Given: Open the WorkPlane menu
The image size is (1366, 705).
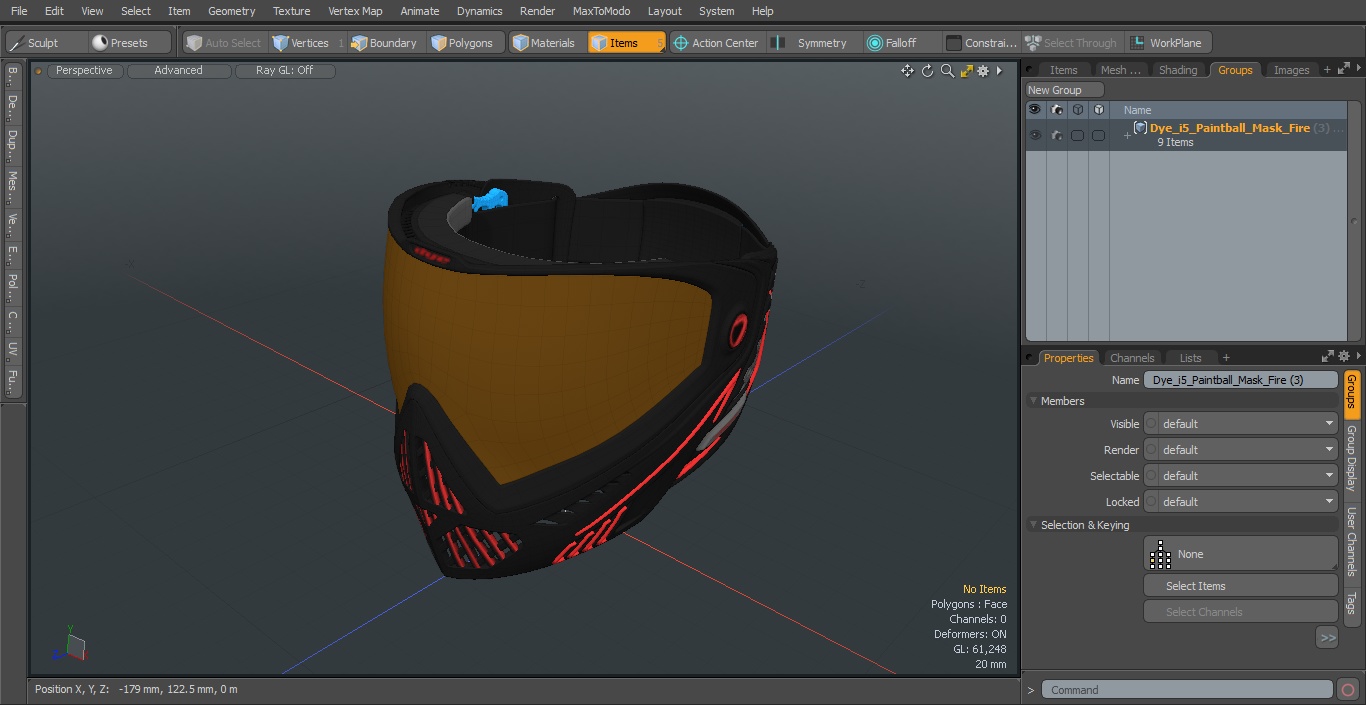Looking at the screenshot, I should click(1167, 43).
